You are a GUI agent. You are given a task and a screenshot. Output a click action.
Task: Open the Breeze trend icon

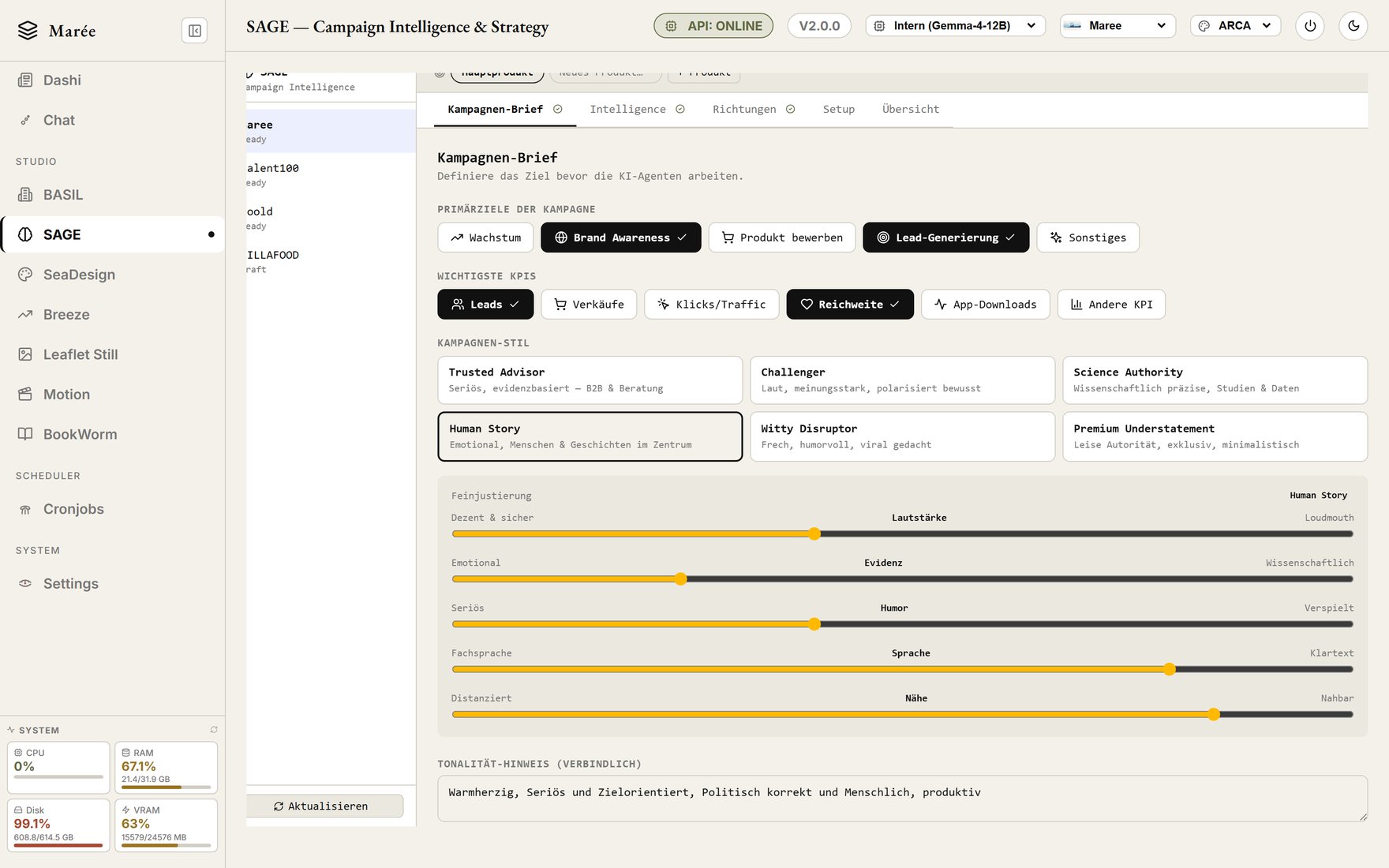pyautogui.click(x=25, y=315)
